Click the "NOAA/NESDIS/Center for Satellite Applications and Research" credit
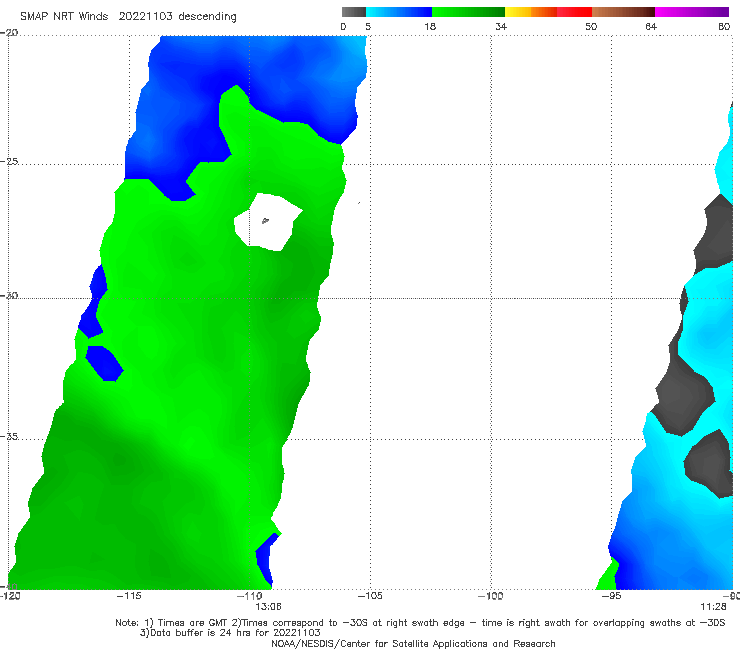 pos(413,643)
